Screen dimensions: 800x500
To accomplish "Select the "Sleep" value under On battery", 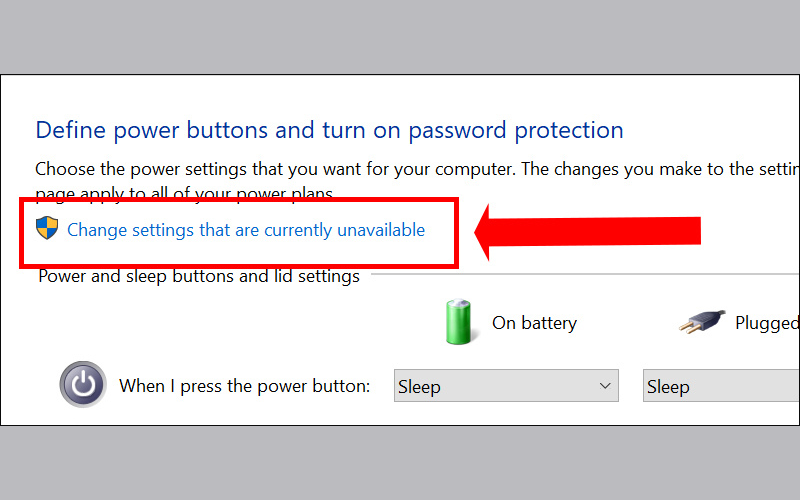I will 419,386.
